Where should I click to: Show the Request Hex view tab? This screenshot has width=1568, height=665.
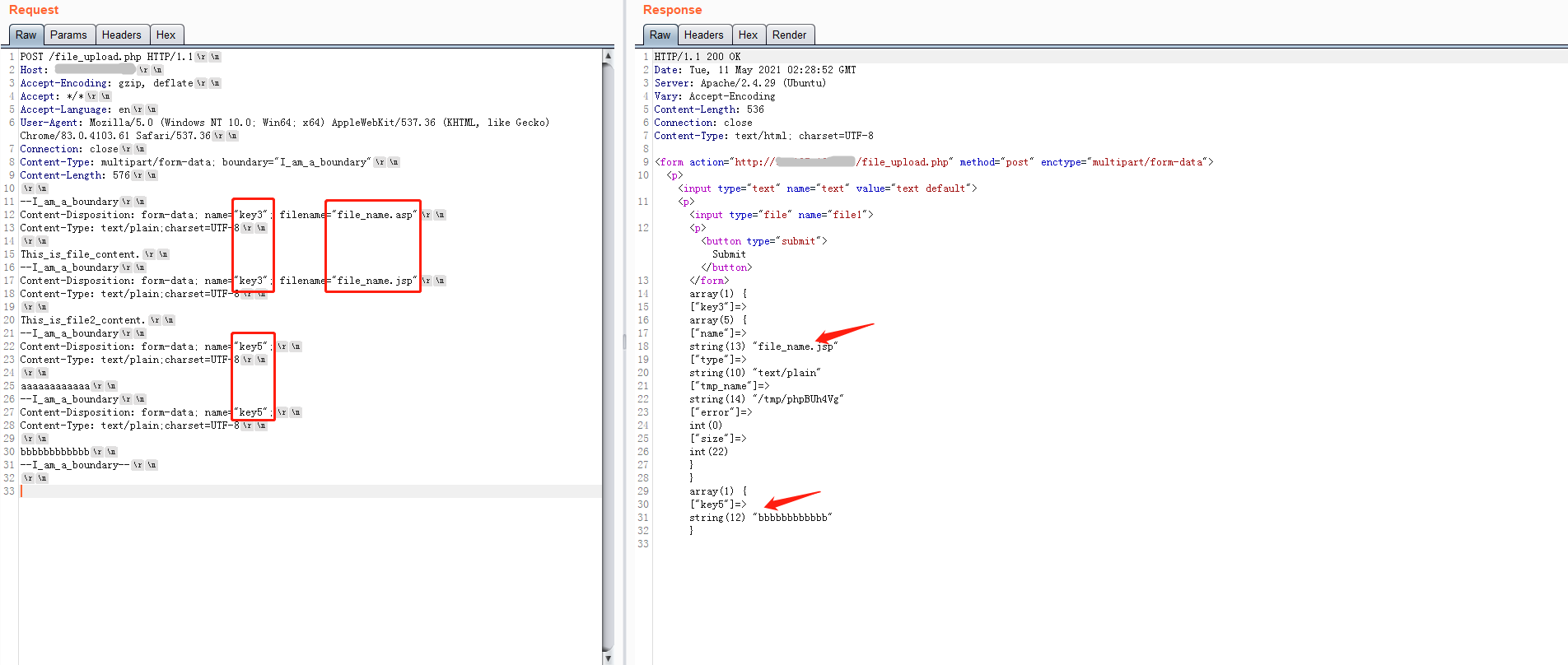click(x=166, y=35)
